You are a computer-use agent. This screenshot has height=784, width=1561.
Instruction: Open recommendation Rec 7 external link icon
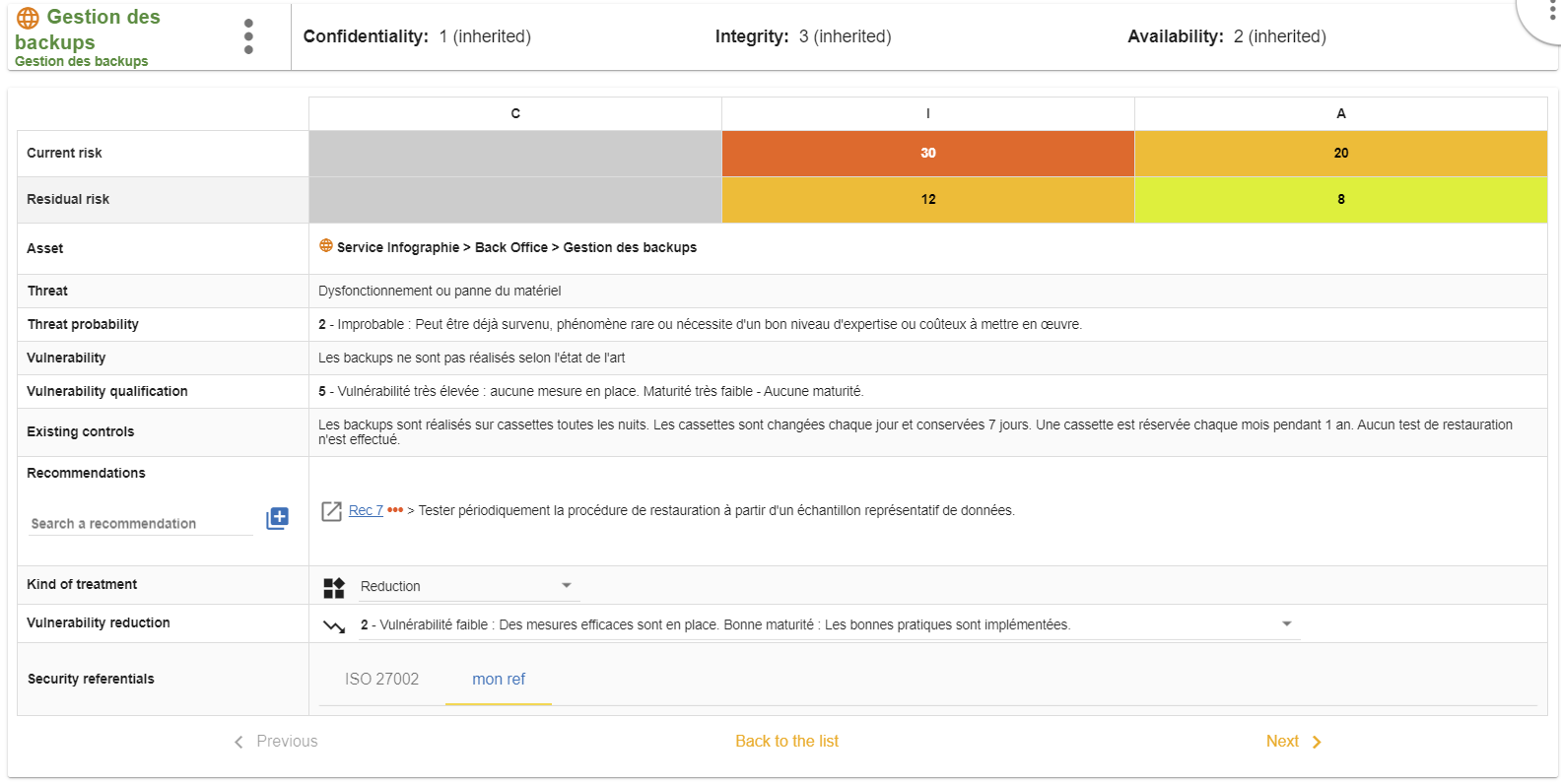point(332,511)
